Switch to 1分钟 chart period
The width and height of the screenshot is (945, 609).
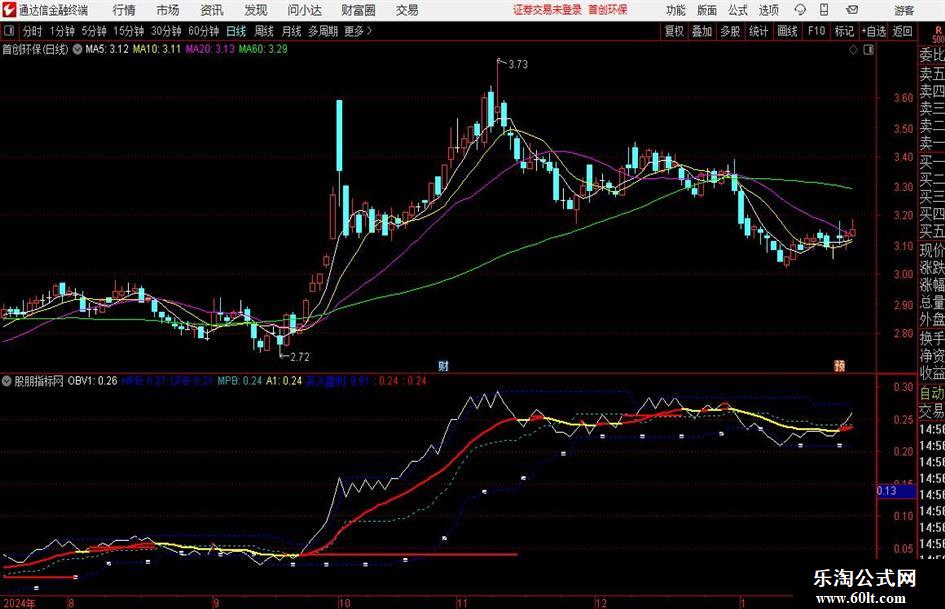[61, 31]
